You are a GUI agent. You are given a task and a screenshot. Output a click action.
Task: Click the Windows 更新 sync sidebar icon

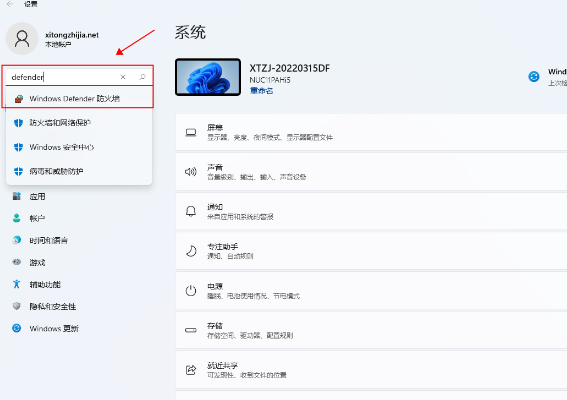click(17, 328)
